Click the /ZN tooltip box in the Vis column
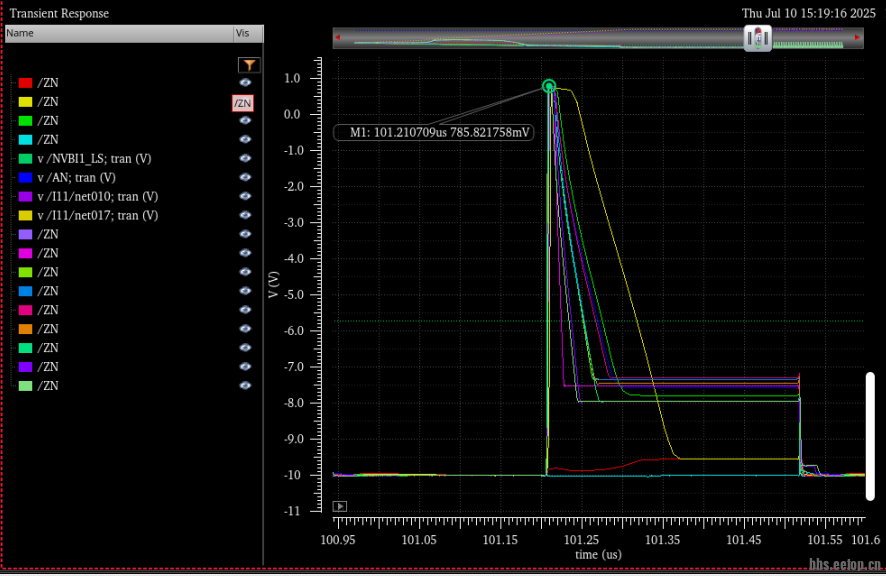 242,103
